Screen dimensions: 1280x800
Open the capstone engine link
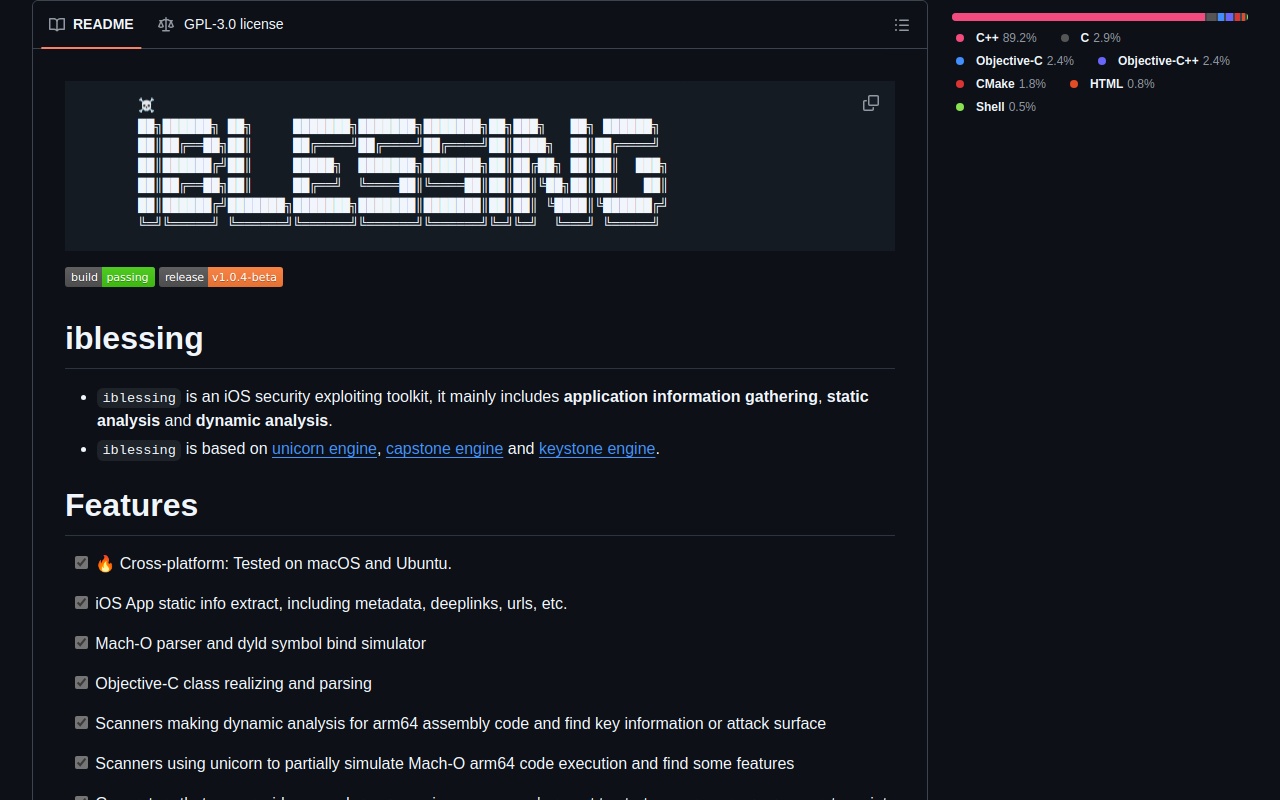(444, 448)
